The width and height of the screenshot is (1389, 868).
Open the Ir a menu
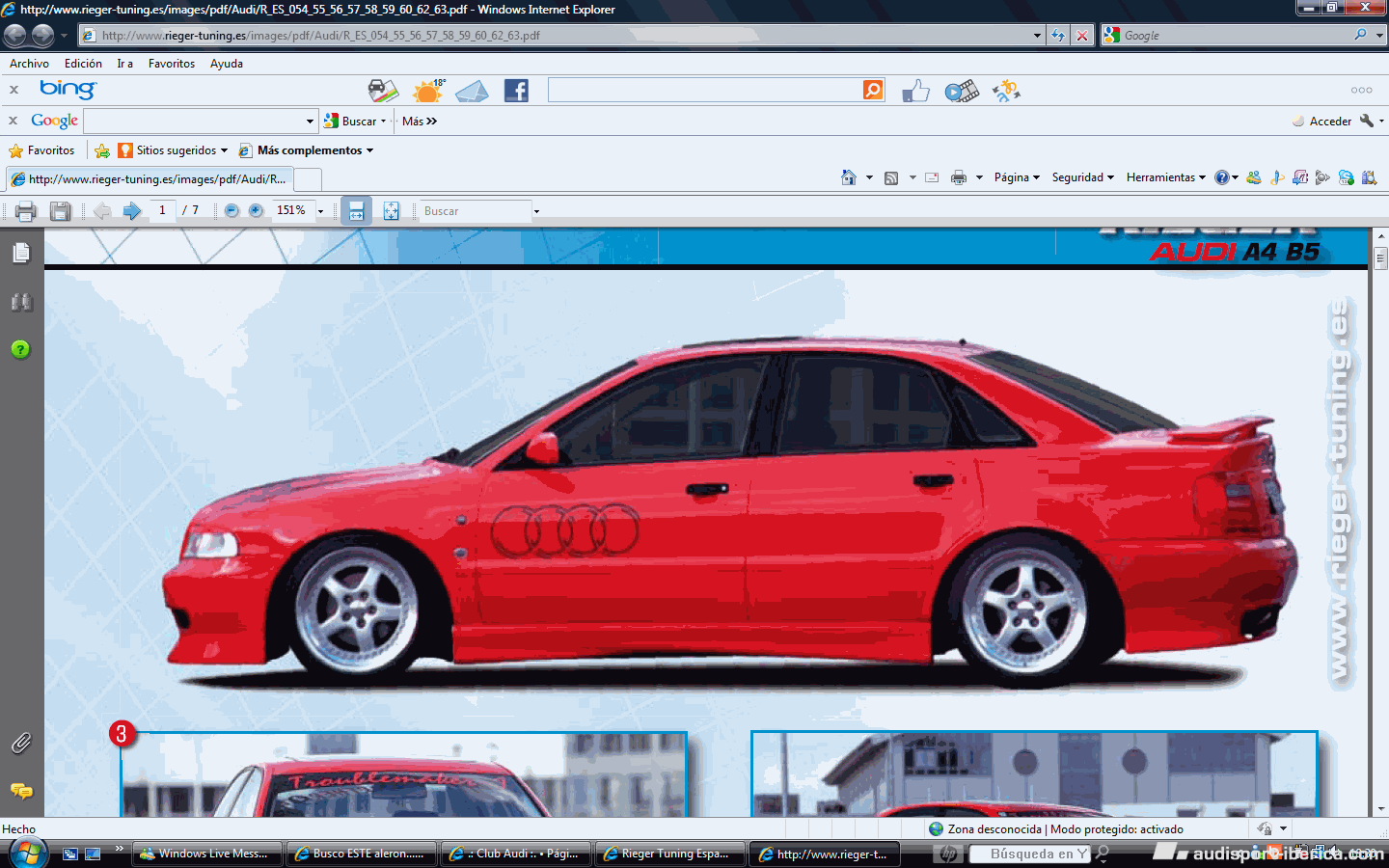point(124,64)
